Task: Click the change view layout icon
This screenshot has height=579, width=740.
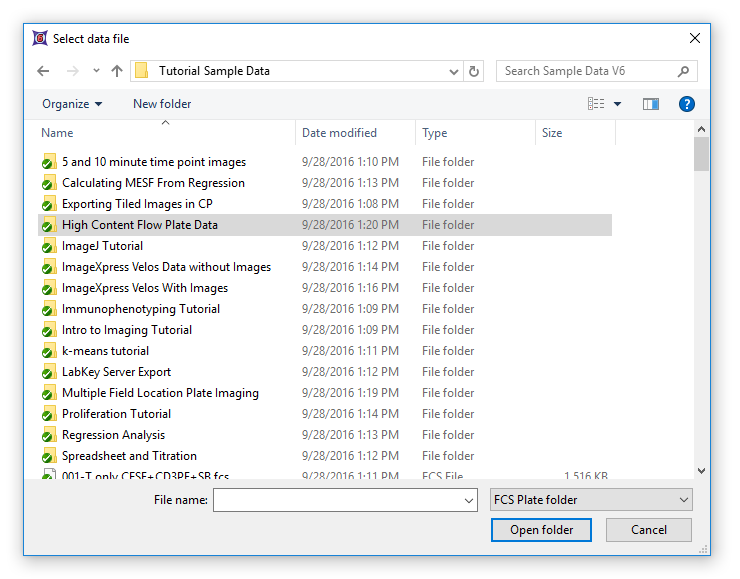Action: [597, 104]
